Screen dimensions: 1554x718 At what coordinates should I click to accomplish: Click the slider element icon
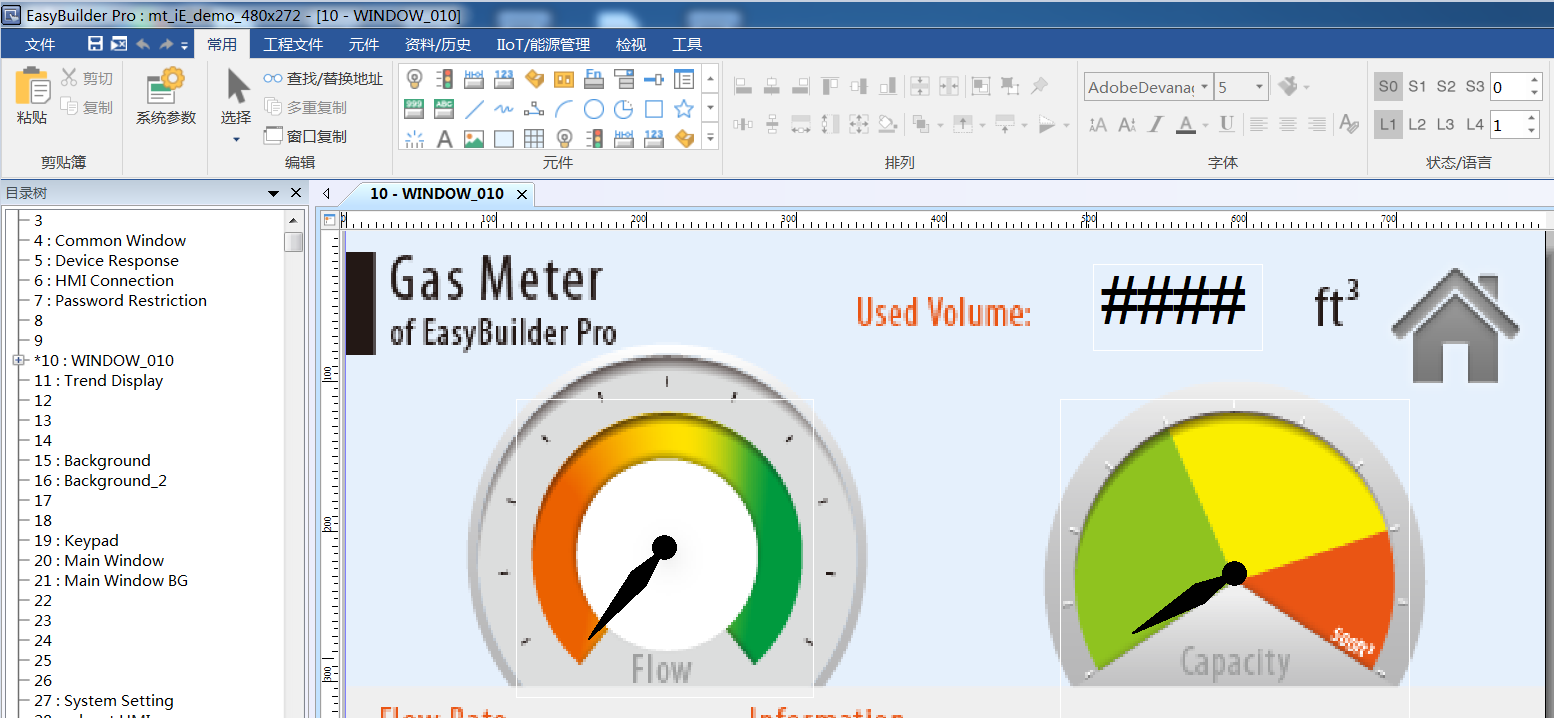(654, 79)
